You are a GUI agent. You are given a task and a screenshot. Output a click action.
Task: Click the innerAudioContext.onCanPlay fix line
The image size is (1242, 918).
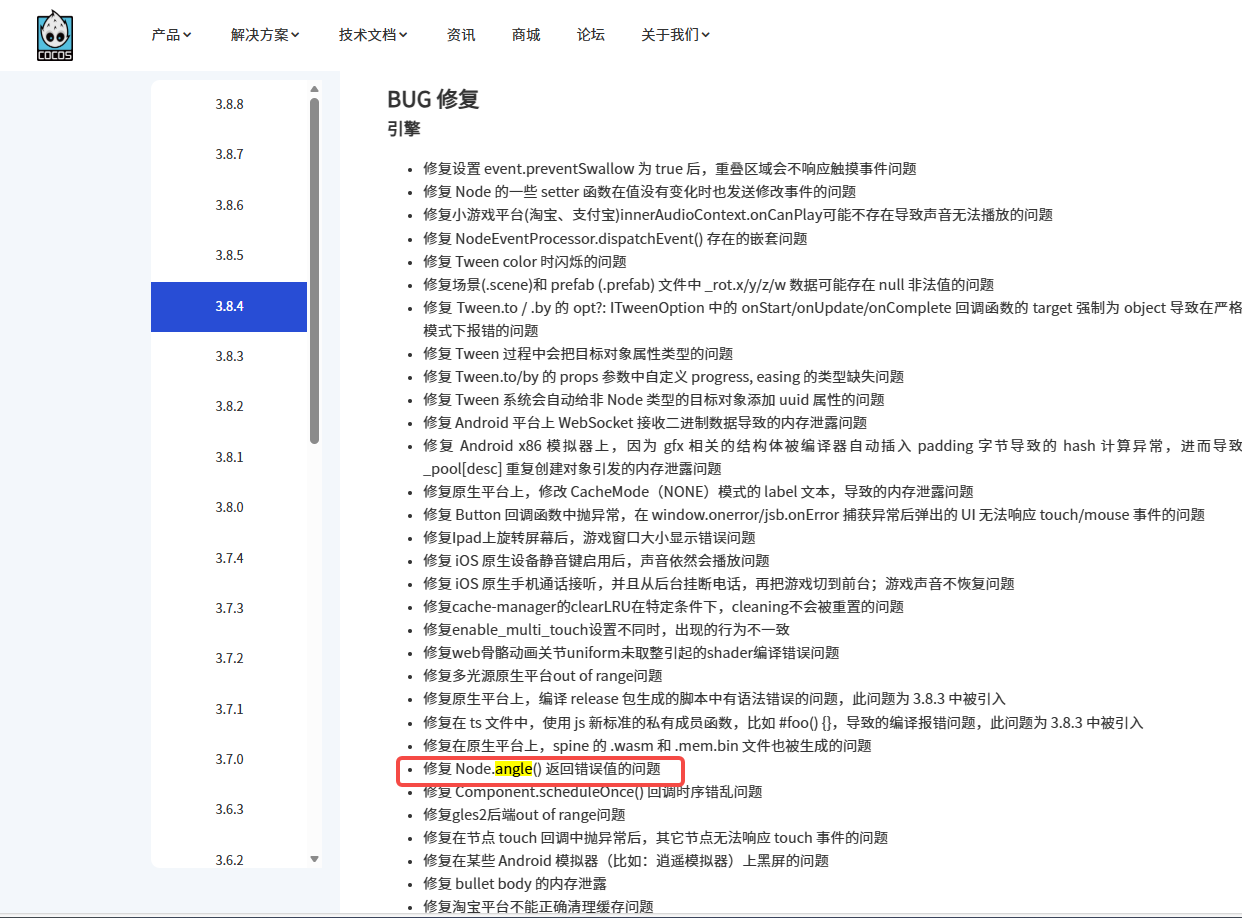738,215
